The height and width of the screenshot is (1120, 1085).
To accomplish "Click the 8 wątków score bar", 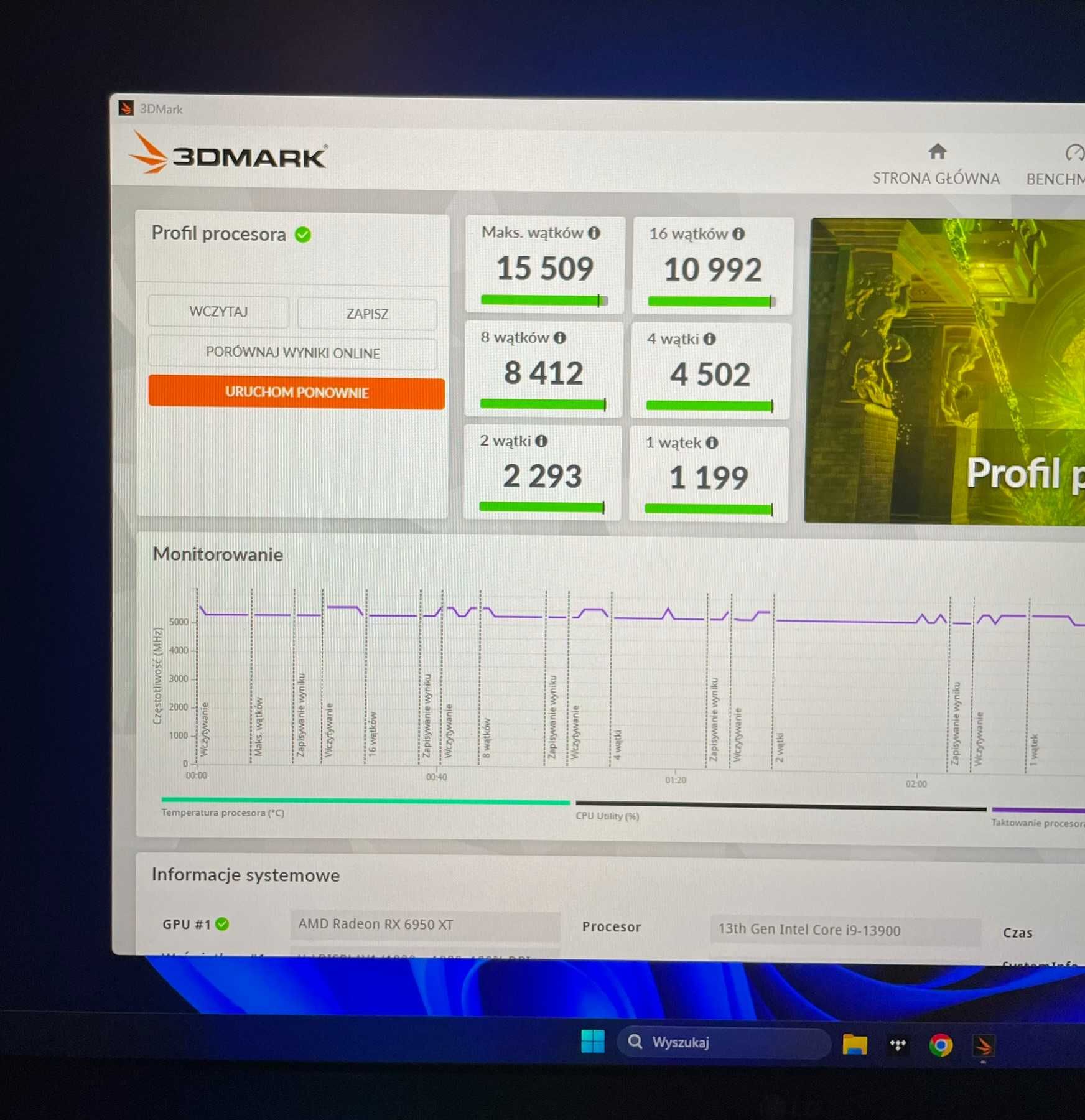I will pos(542,404).
